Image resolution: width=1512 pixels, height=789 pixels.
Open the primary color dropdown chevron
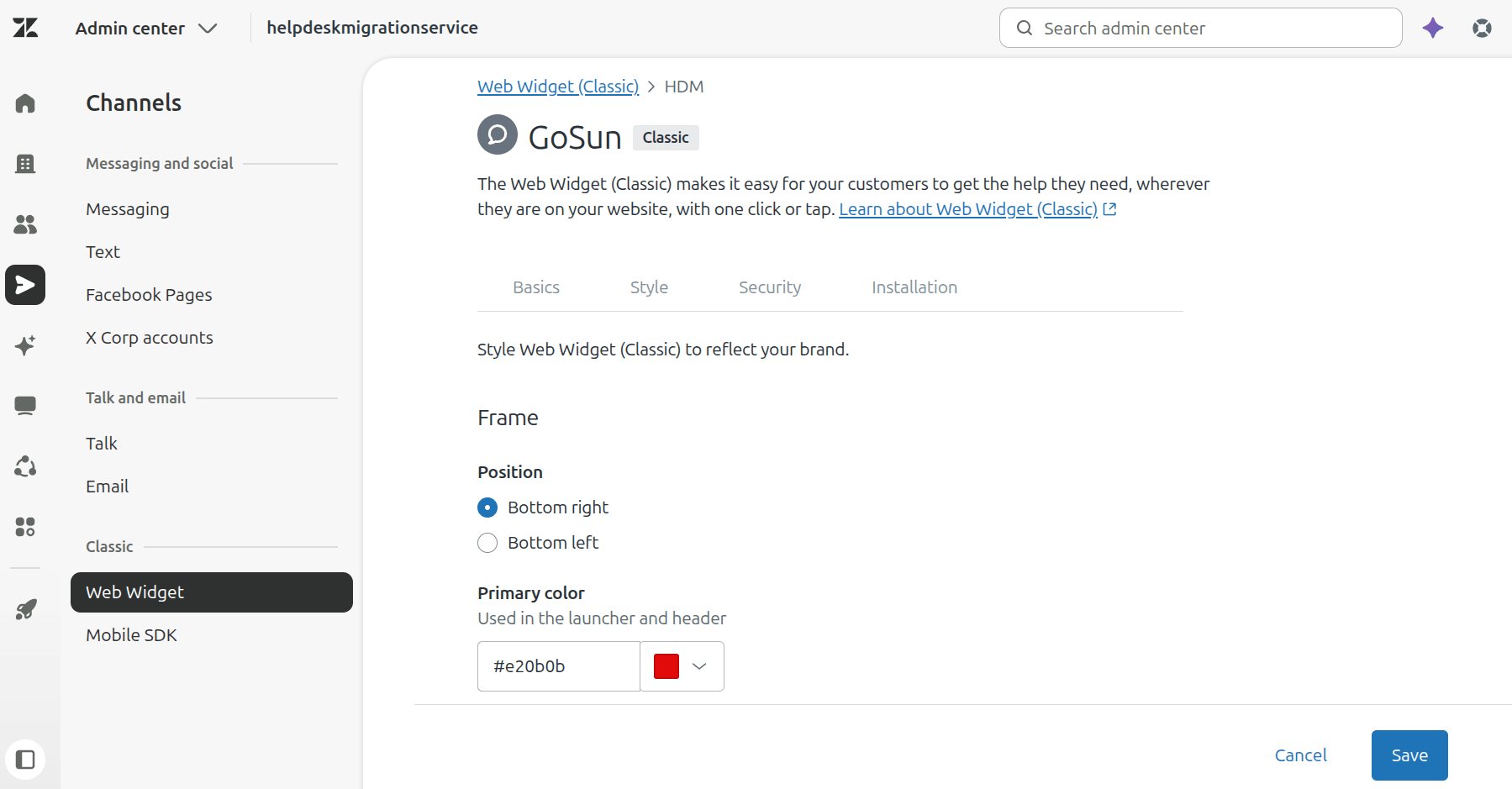(x=699, y=666)
